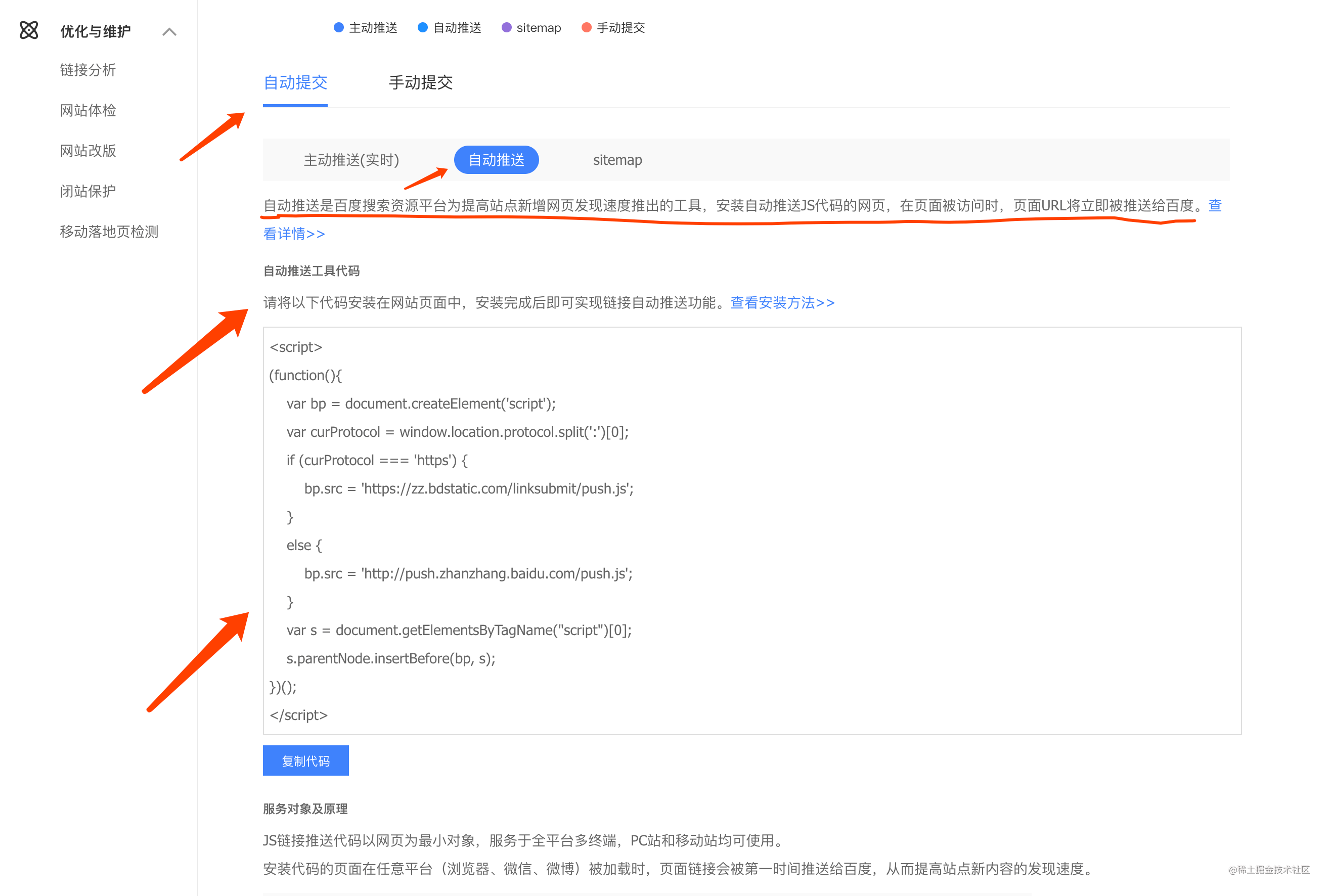The width and height of the screenshot is (1331, 896).
Task: Click the 复制代码 button
Action: coord(306,760)
